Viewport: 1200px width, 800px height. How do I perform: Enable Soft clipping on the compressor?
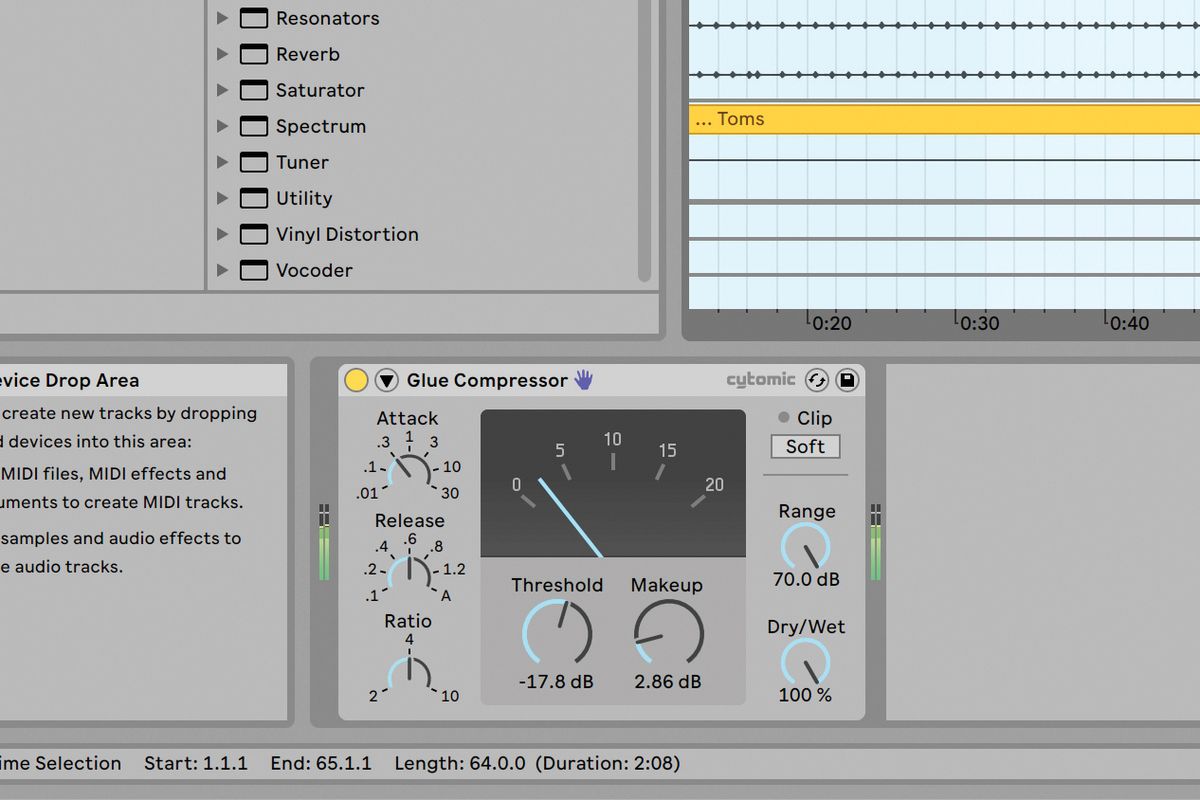pos(804,447)
